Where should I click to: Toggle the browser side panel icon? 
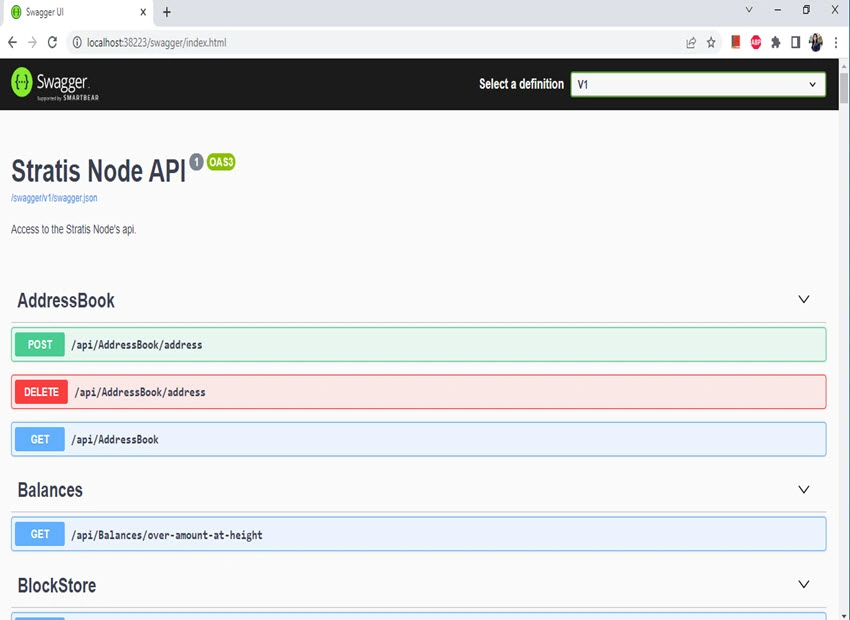795,42
